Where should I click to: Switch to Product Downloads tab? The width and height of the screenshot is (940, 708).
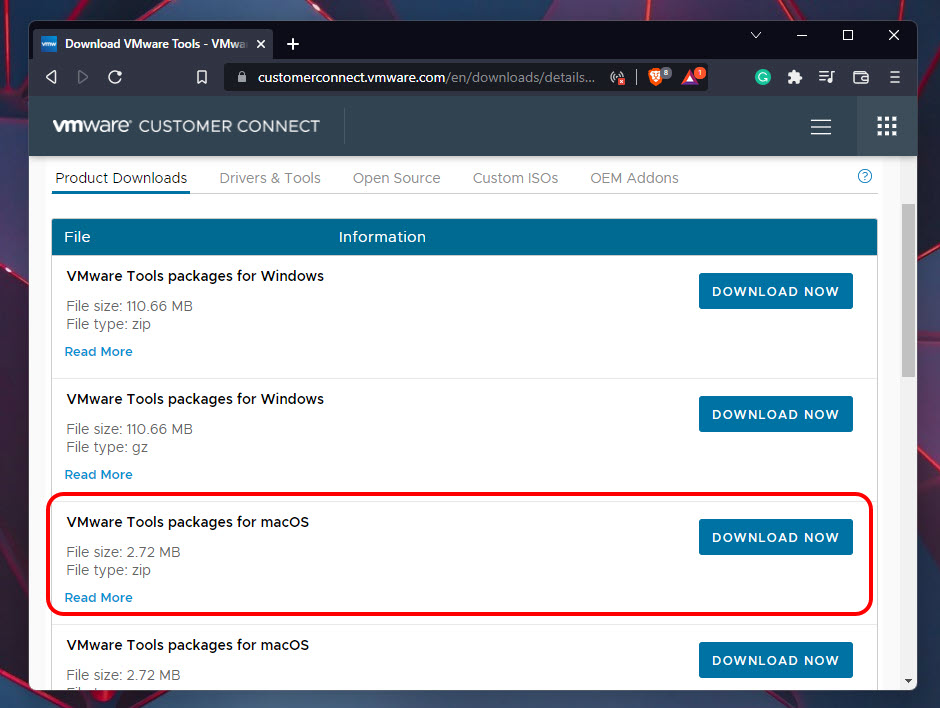[x=121, y=178]
